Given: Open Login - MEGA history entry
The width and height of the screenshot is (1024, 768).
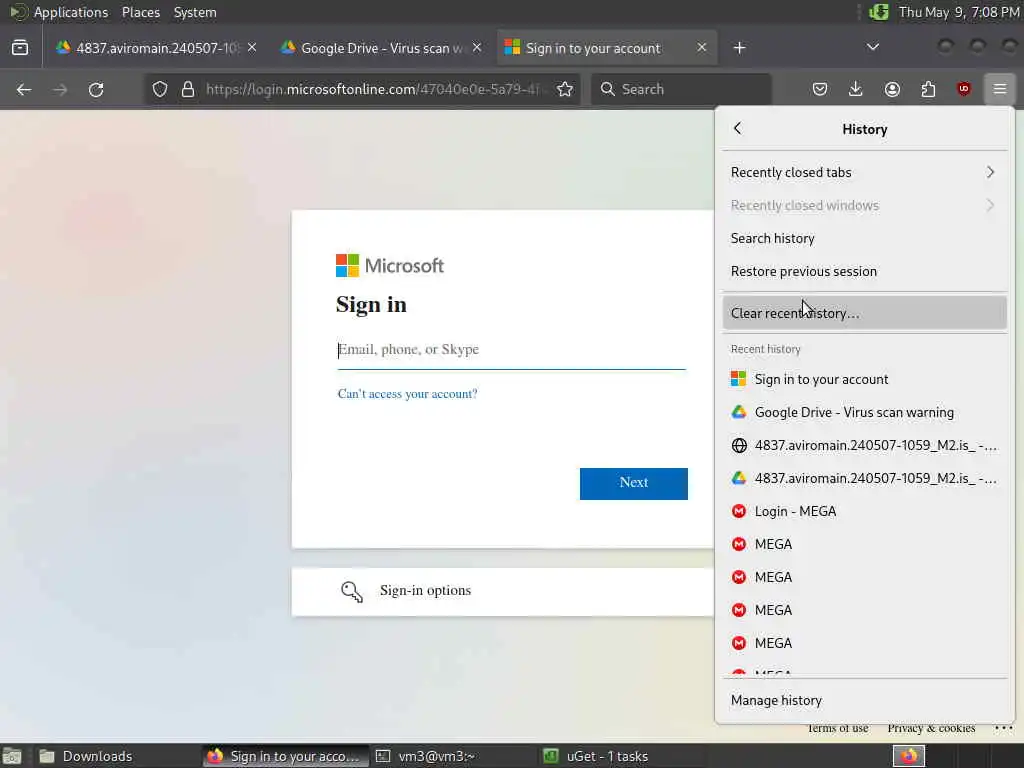Looking at the screenshot, I should (865, 511).
